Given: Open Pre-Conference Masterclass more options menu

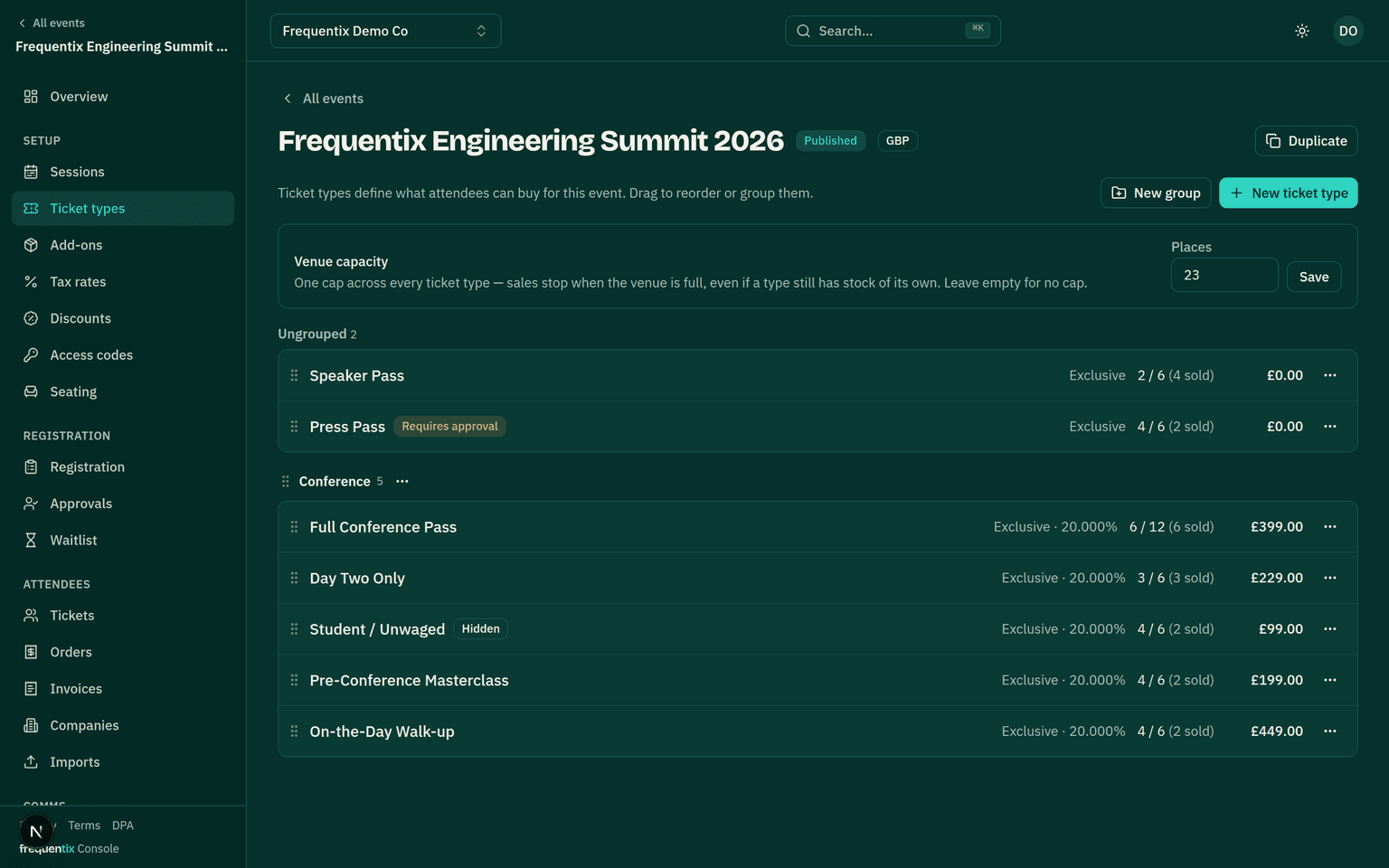Looking at the screenshot, I should click(1330, 680).
